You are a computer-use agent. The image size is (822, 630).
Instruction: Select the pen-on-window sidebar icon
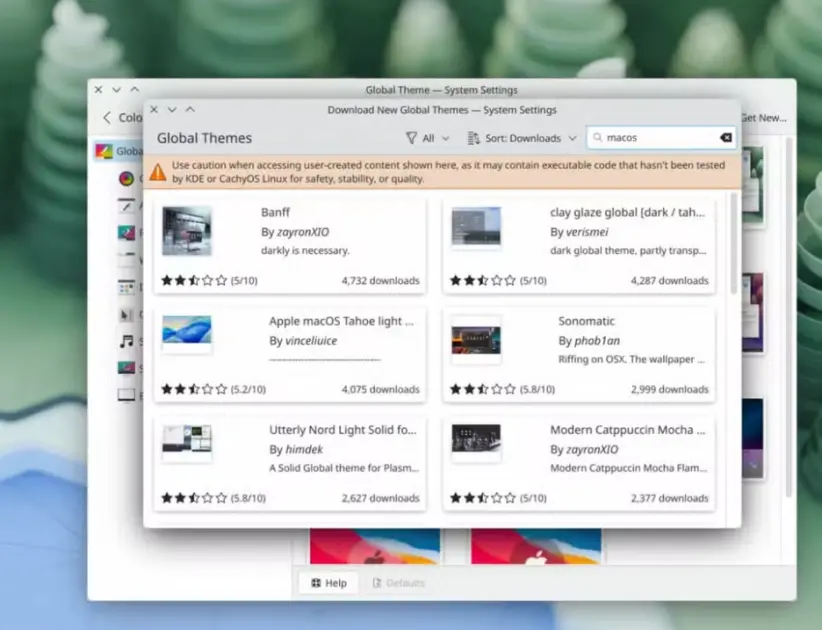(x=126, y=205)
